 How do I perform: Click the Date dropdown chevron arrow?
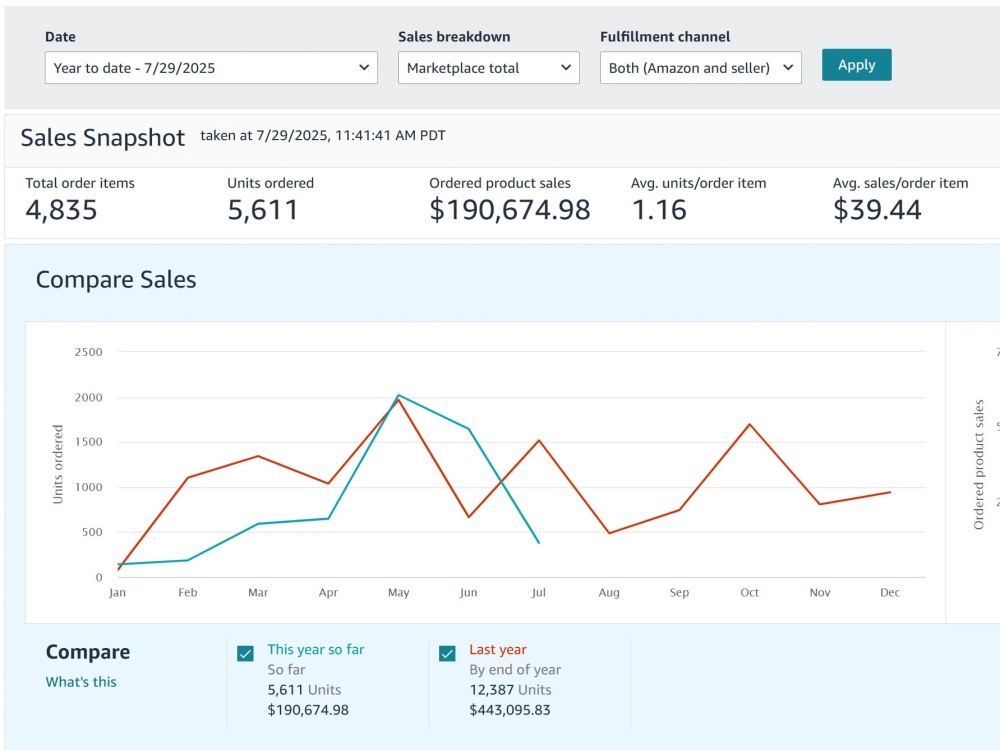[x=364, y=68]
